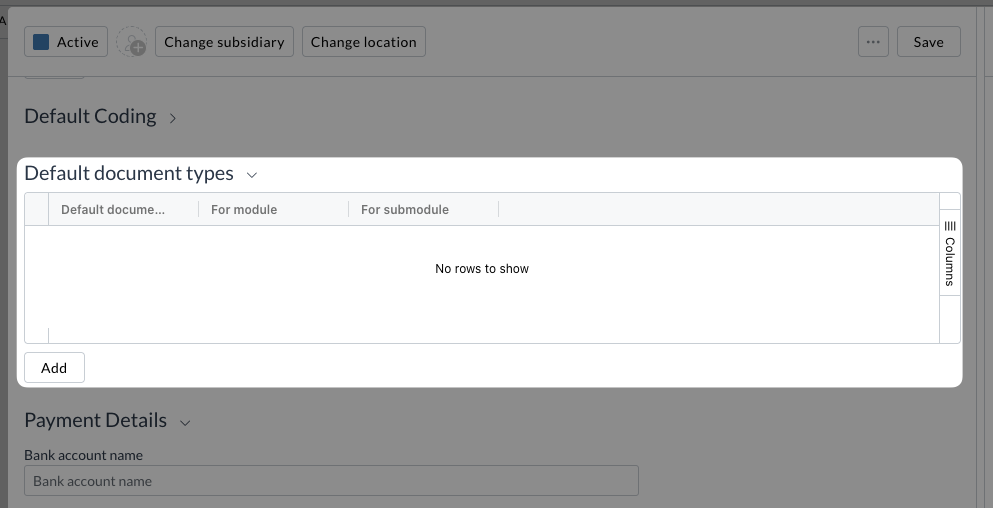Click the Default Coding heading text
Image resolution: width=993 pixels, height=508 pixels.
click(90, 117)
